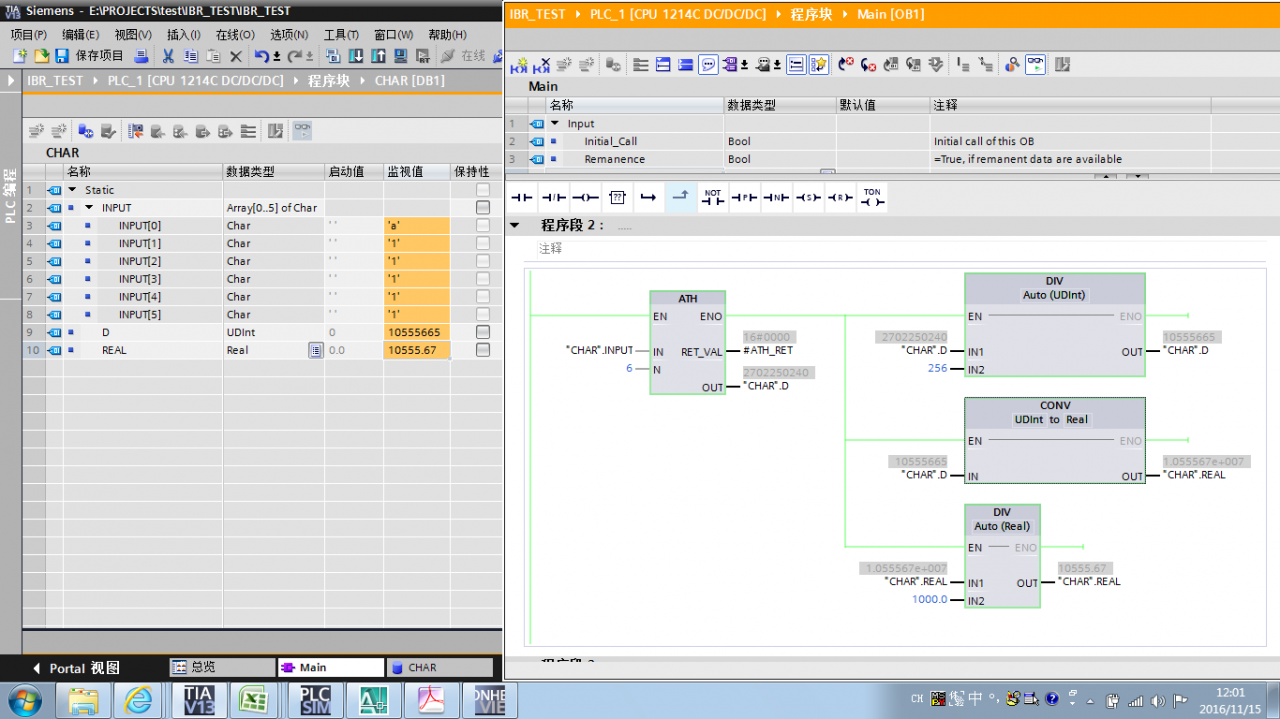Click the 保存项目 save project button

pyautogui.click(x=90, y=56)
